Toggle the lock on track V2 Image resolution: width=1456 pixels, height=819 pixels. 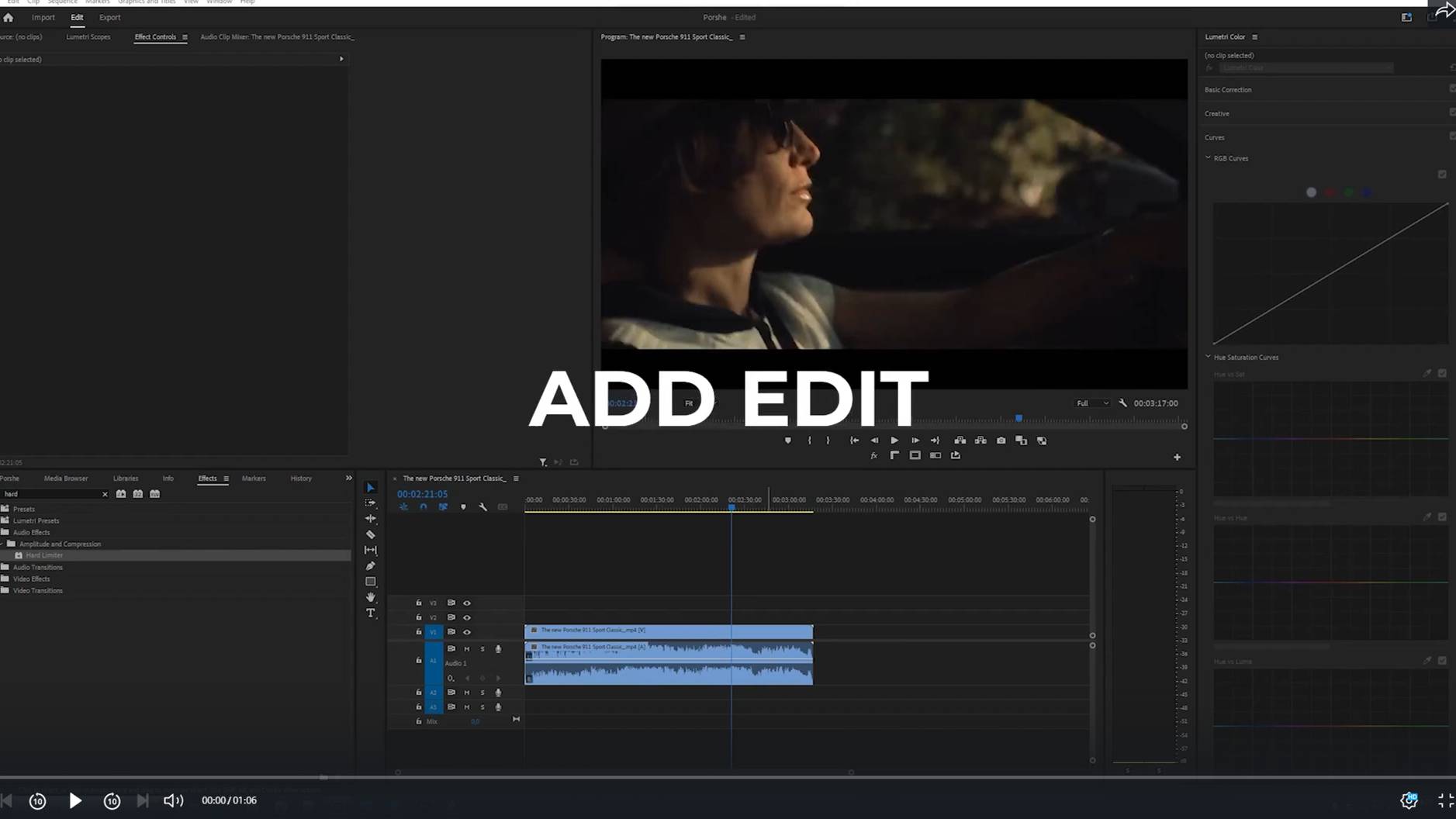pos(419,617)
